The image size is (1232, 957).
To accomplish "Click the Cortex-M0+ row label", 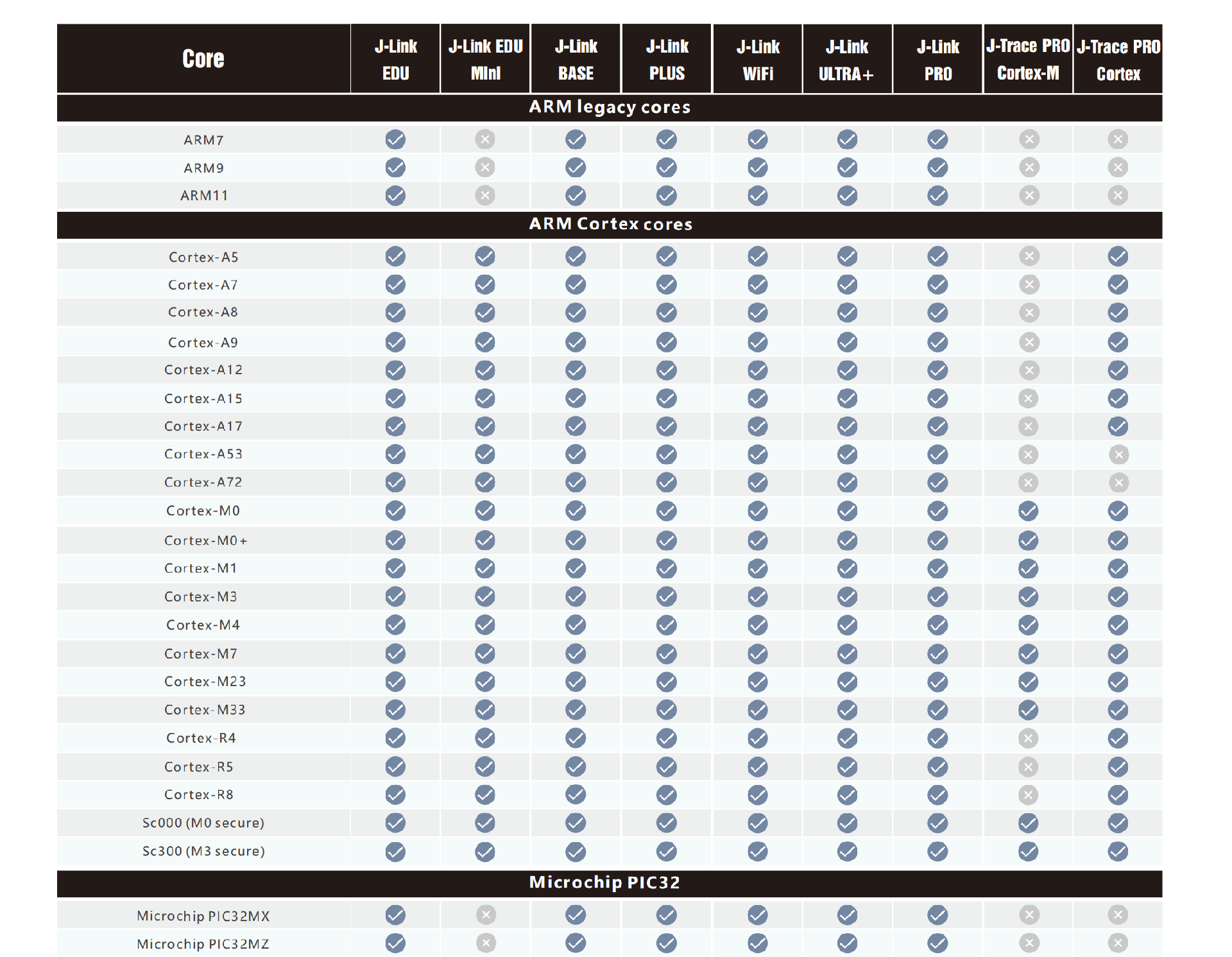I will tap(205, 540).
